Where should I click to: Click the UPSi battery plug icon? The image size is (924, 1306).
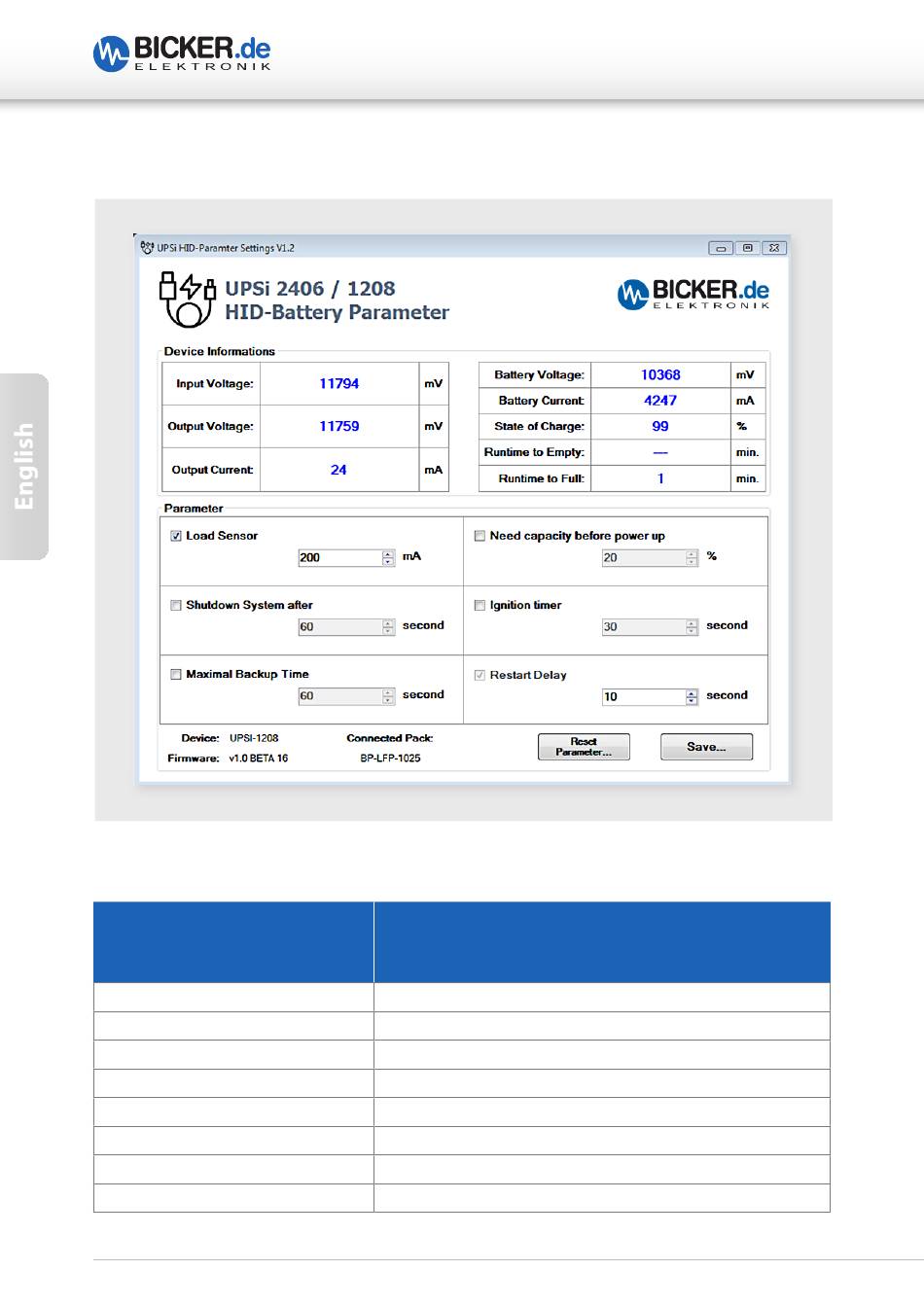point(187,300)
